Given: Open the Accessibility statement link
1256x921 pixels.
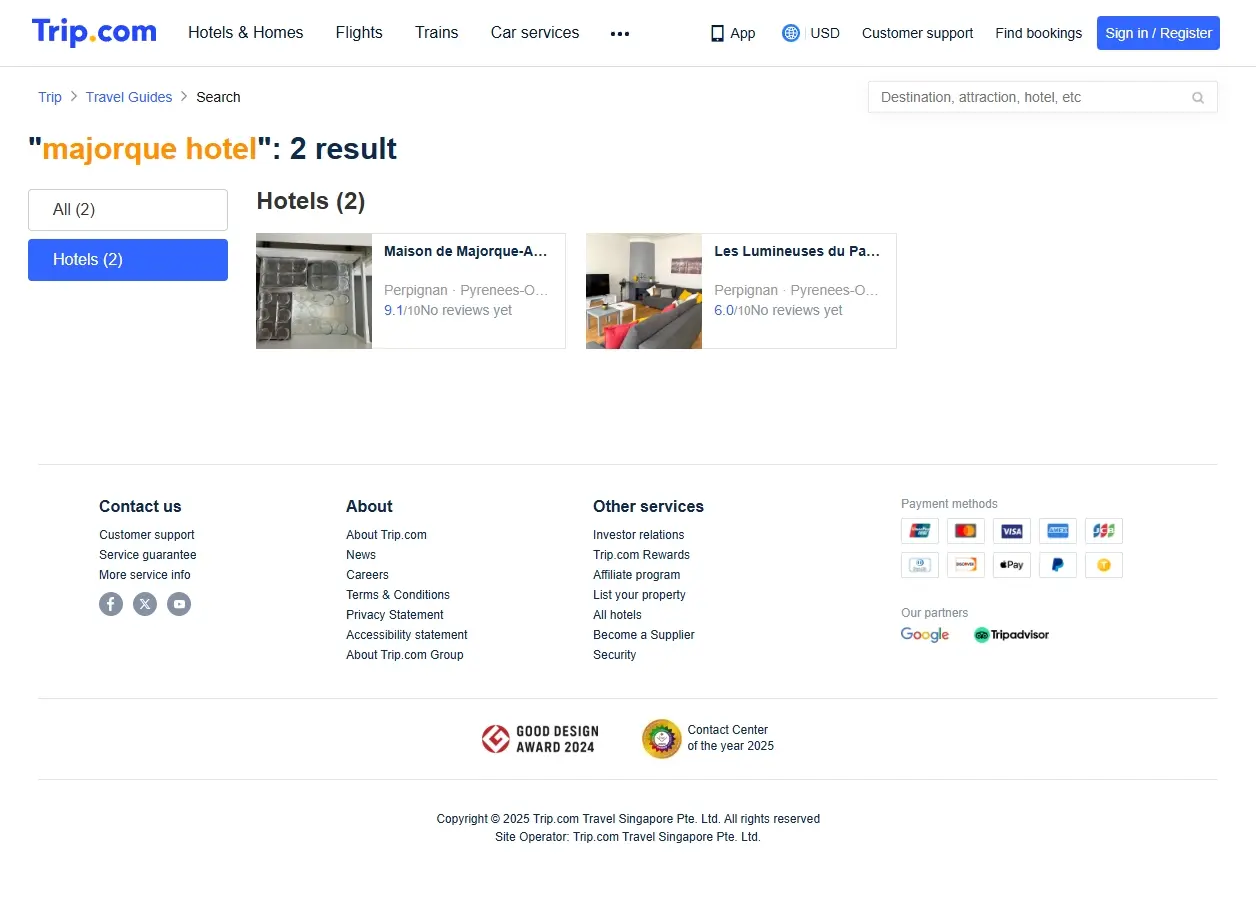Looking at the screenshot, I should (x=407, y=635).
